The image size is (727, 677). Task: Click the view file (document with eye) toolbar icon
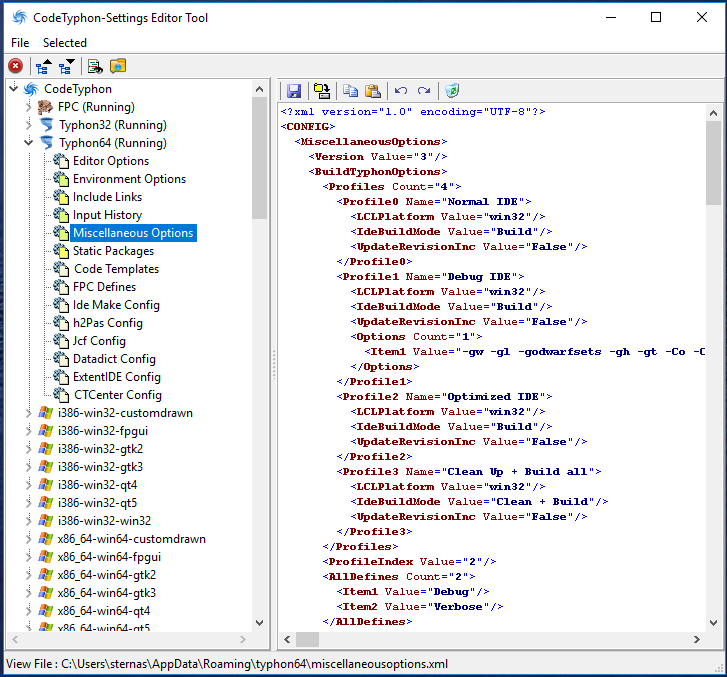coord(95,66)
